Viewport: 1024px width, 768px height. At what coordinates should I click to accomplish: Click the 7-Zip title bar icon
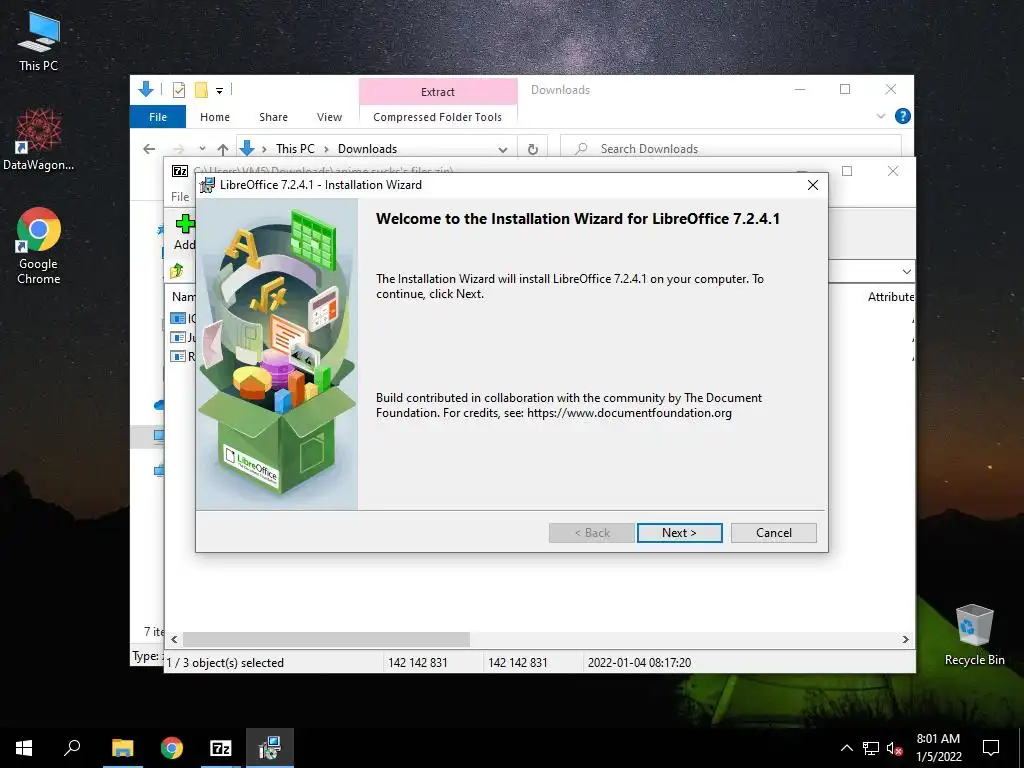(x=180, y=171)
